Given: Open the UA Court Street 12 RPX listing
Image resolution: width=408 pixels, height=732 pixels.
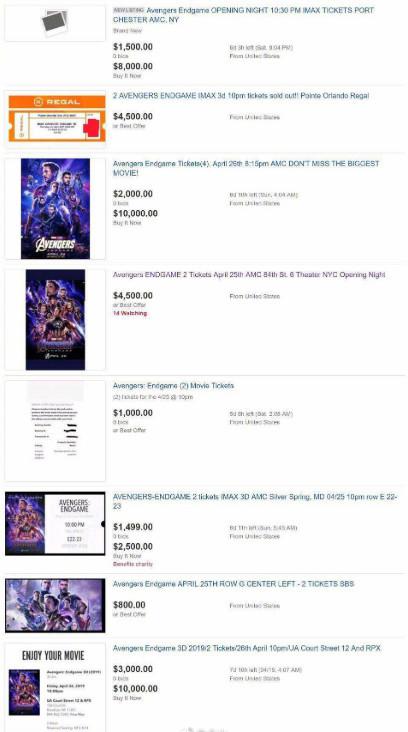Looking at the screenshot, I should tap(246, 648).
